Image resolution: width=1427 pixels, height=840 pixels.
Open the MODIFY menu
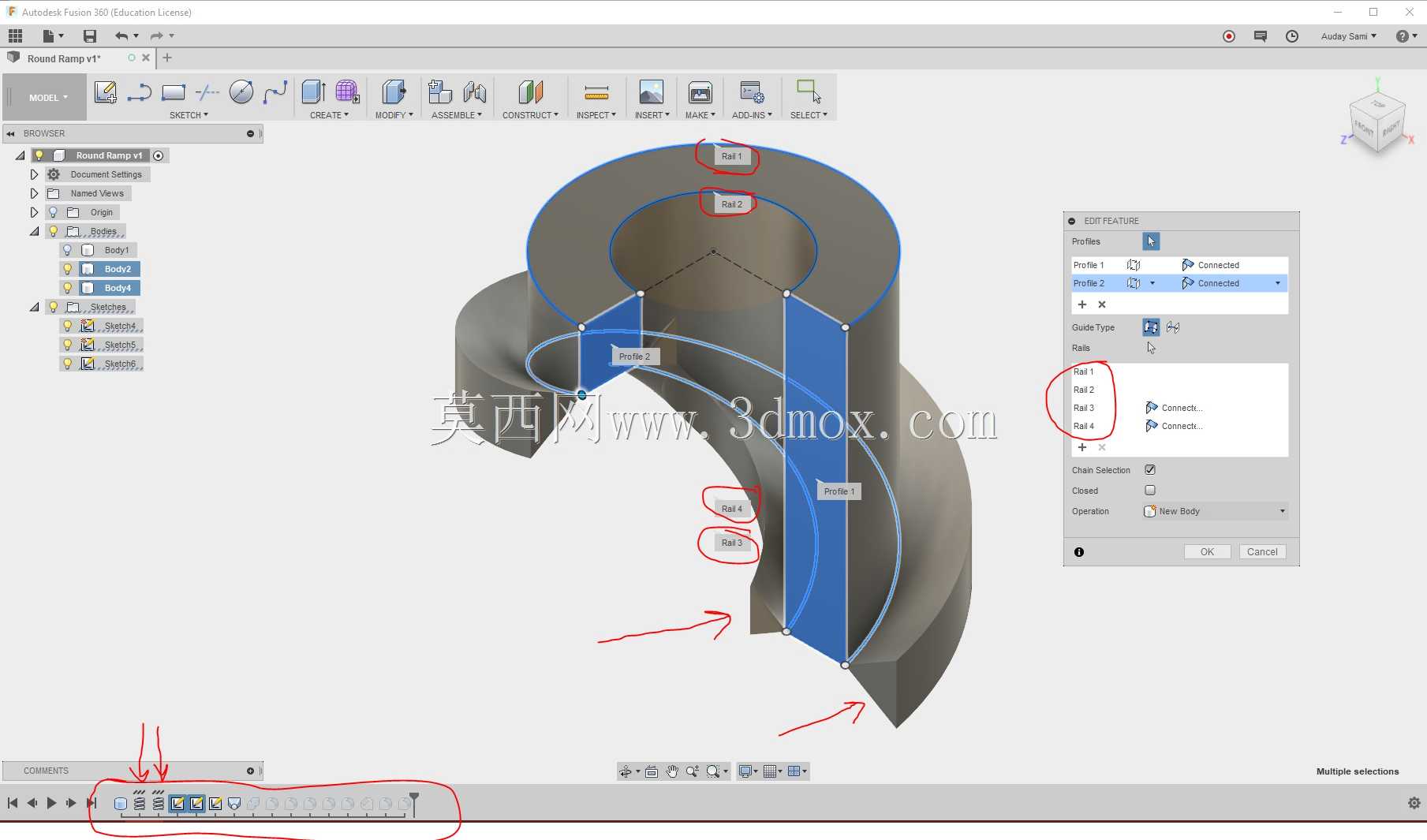click(394, 115)
